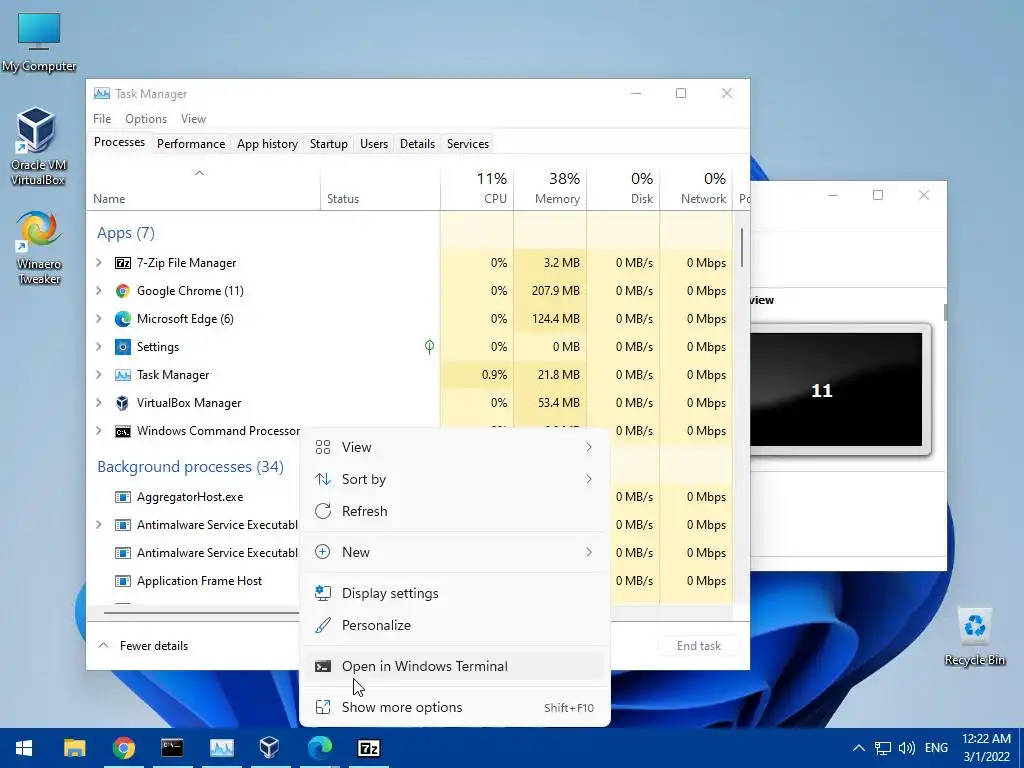Viewport: 1024px width, 768px height.
Task: Show hidden tray icons chevron
Action: tap(859, 748)
